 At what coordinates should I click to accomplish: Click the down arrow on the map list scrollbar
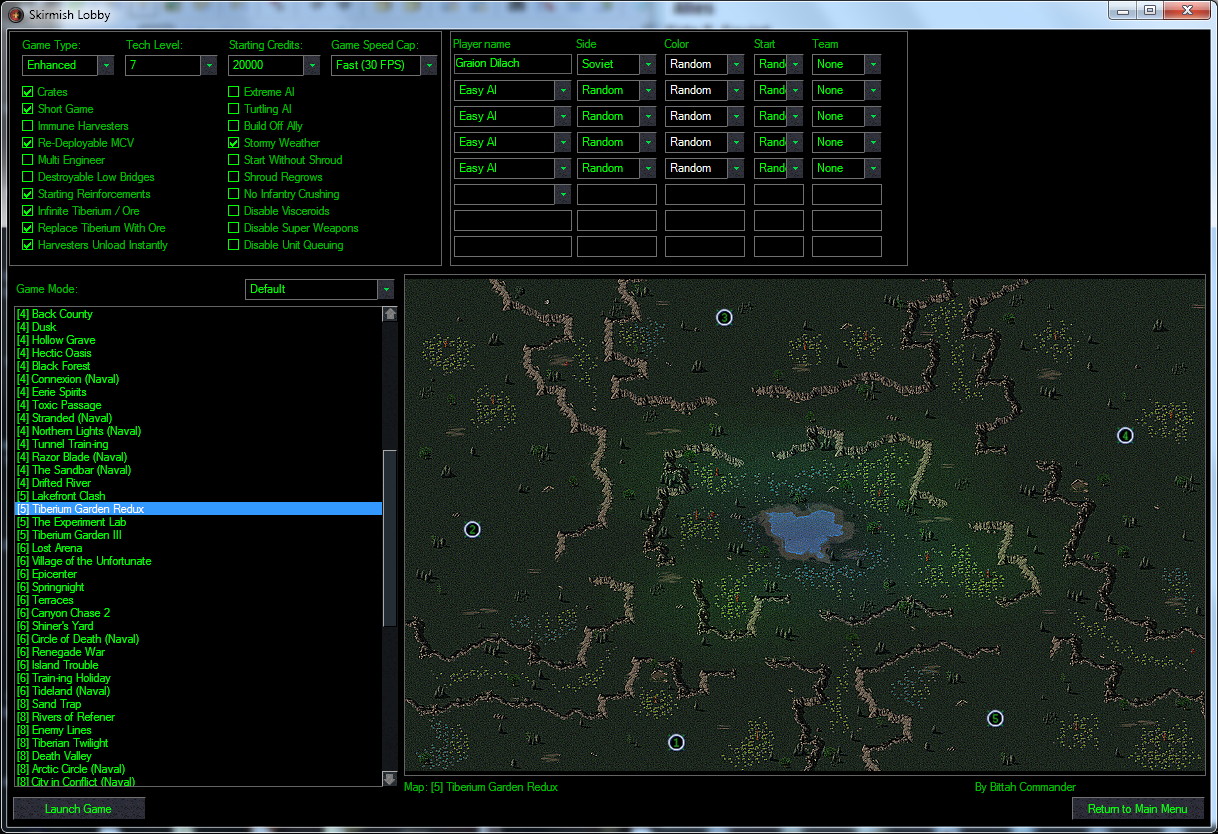[389, 777]
